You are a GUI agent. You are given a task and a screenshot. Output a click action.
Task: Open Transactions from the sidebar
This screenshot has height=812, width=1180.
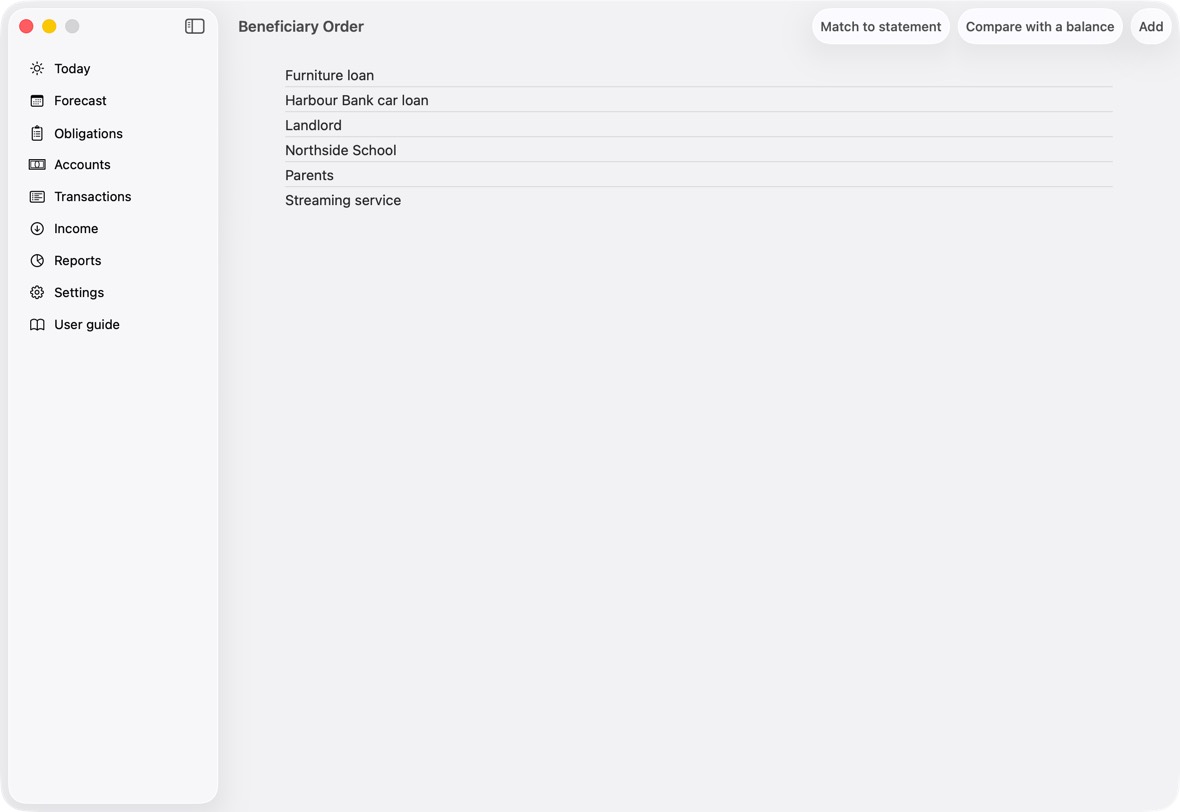[x=113, y=196]
